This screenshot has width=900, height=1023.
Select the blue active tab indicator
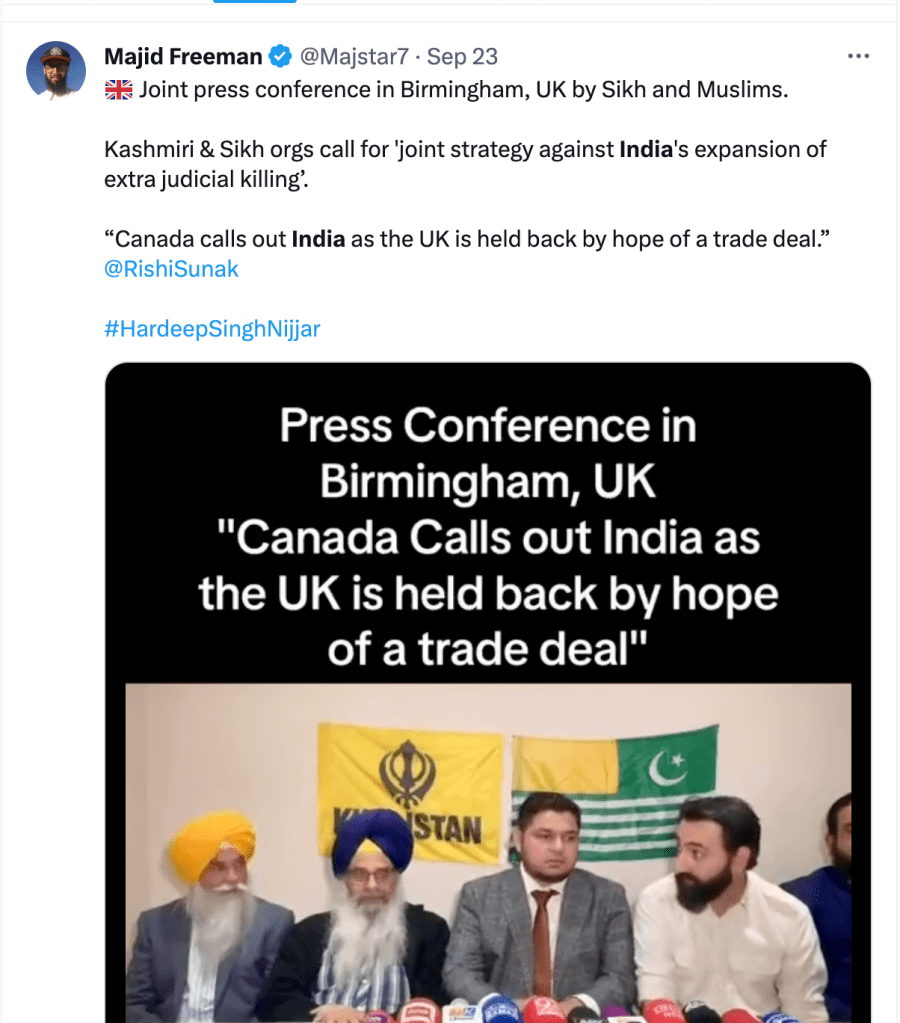coord(255,1)
